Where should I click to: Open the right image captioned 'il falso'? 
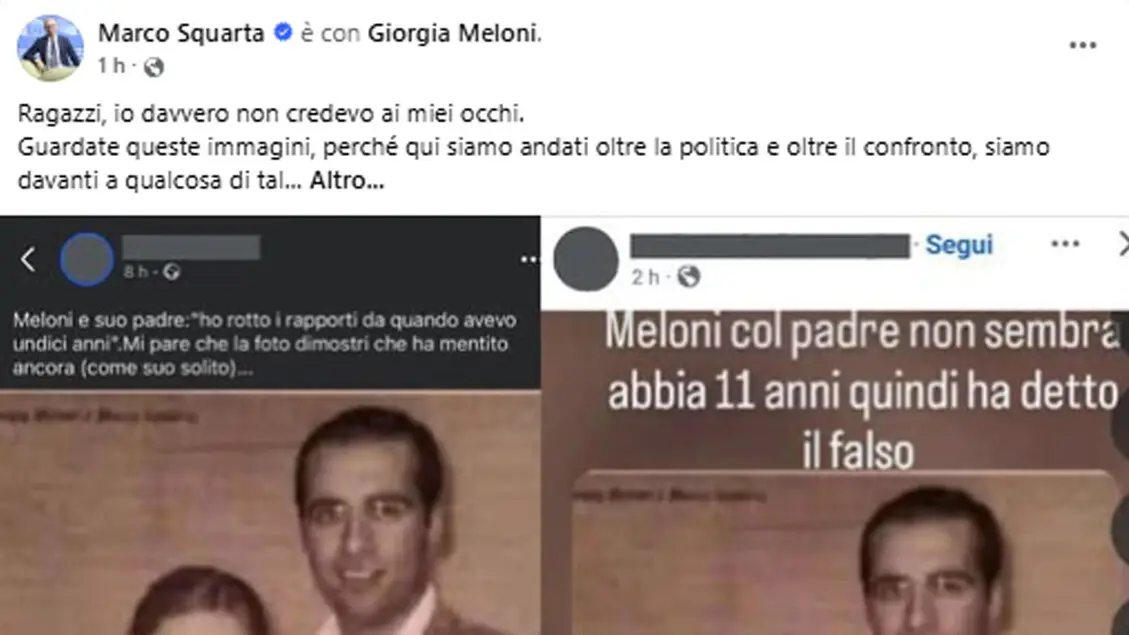[835, 473]
